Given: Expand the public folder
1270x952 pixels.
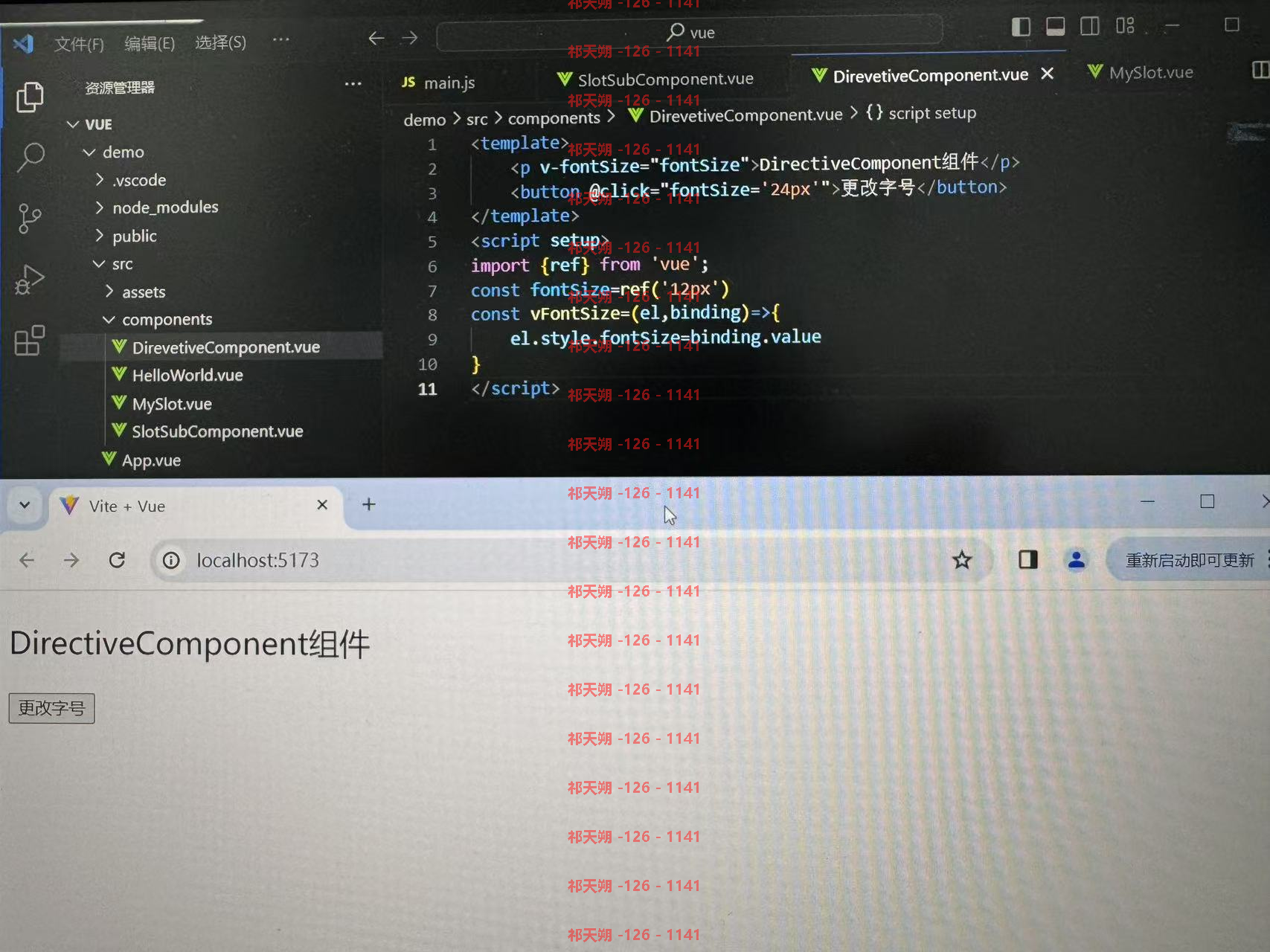Looking at the screenshot, I should click(x=126, y=236).
